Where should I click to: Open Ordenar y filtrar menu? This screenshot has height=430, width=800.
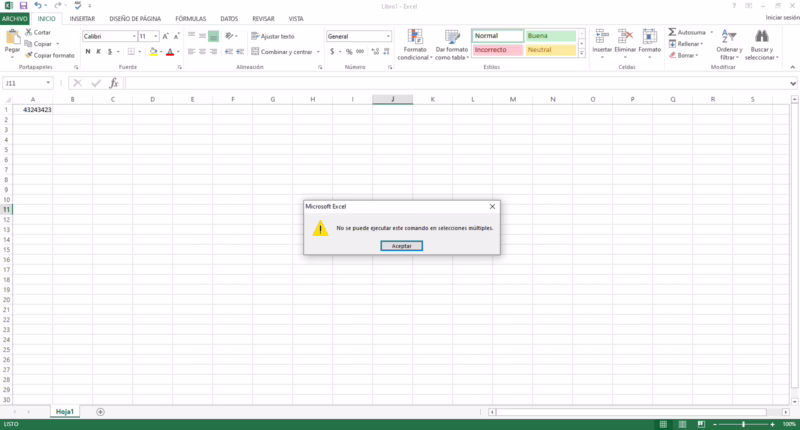729,45
